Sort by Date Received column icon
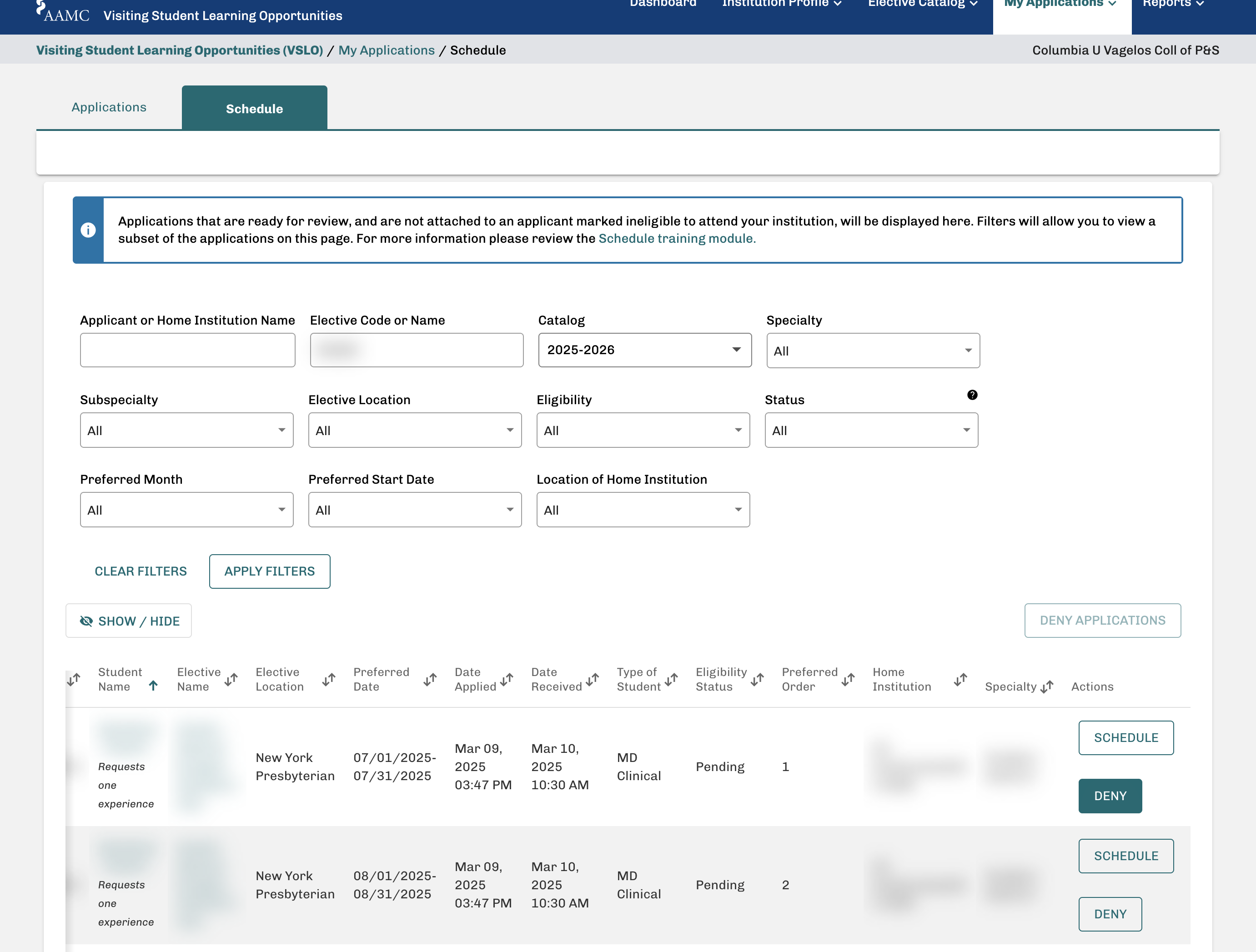This screenshot has width=1256, height=952. point(593,680)
